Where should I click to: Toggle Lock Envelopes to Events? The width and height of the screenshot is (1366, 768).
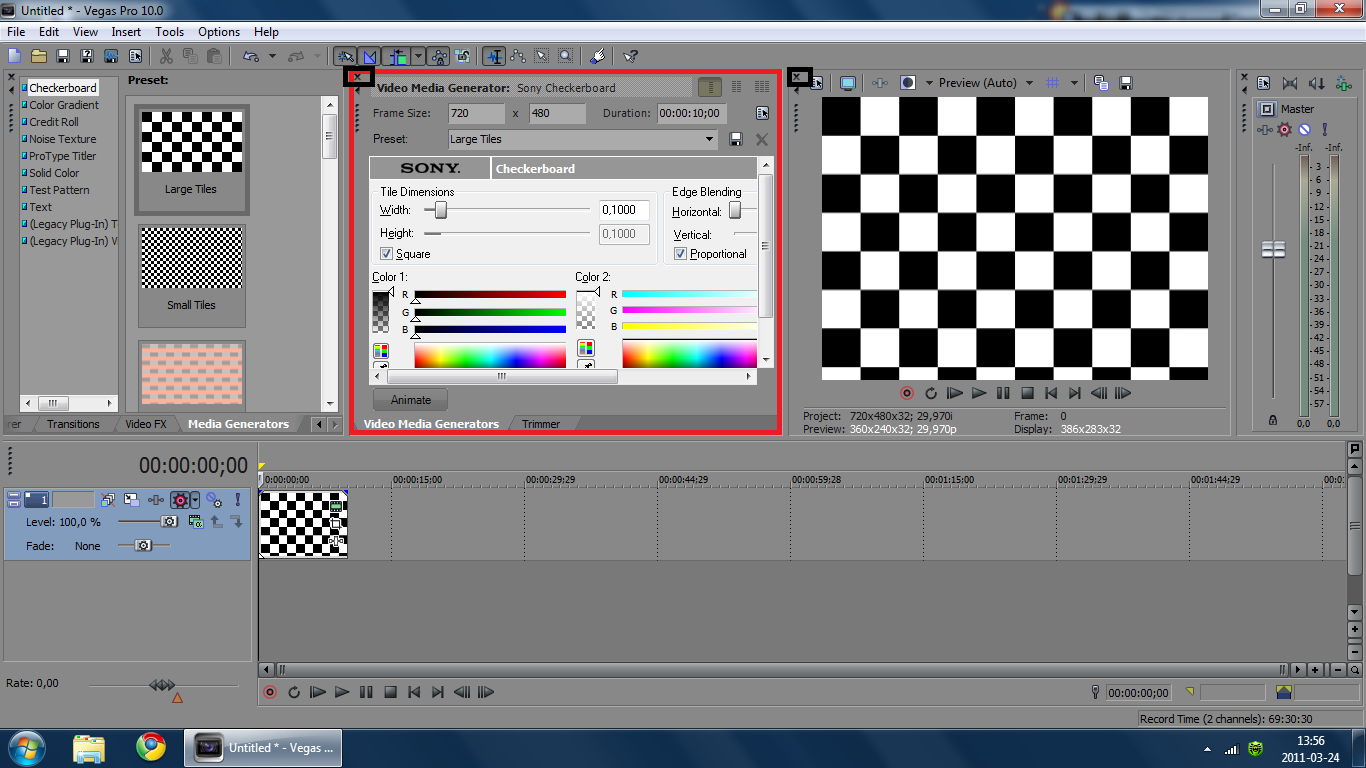[440, 56]
